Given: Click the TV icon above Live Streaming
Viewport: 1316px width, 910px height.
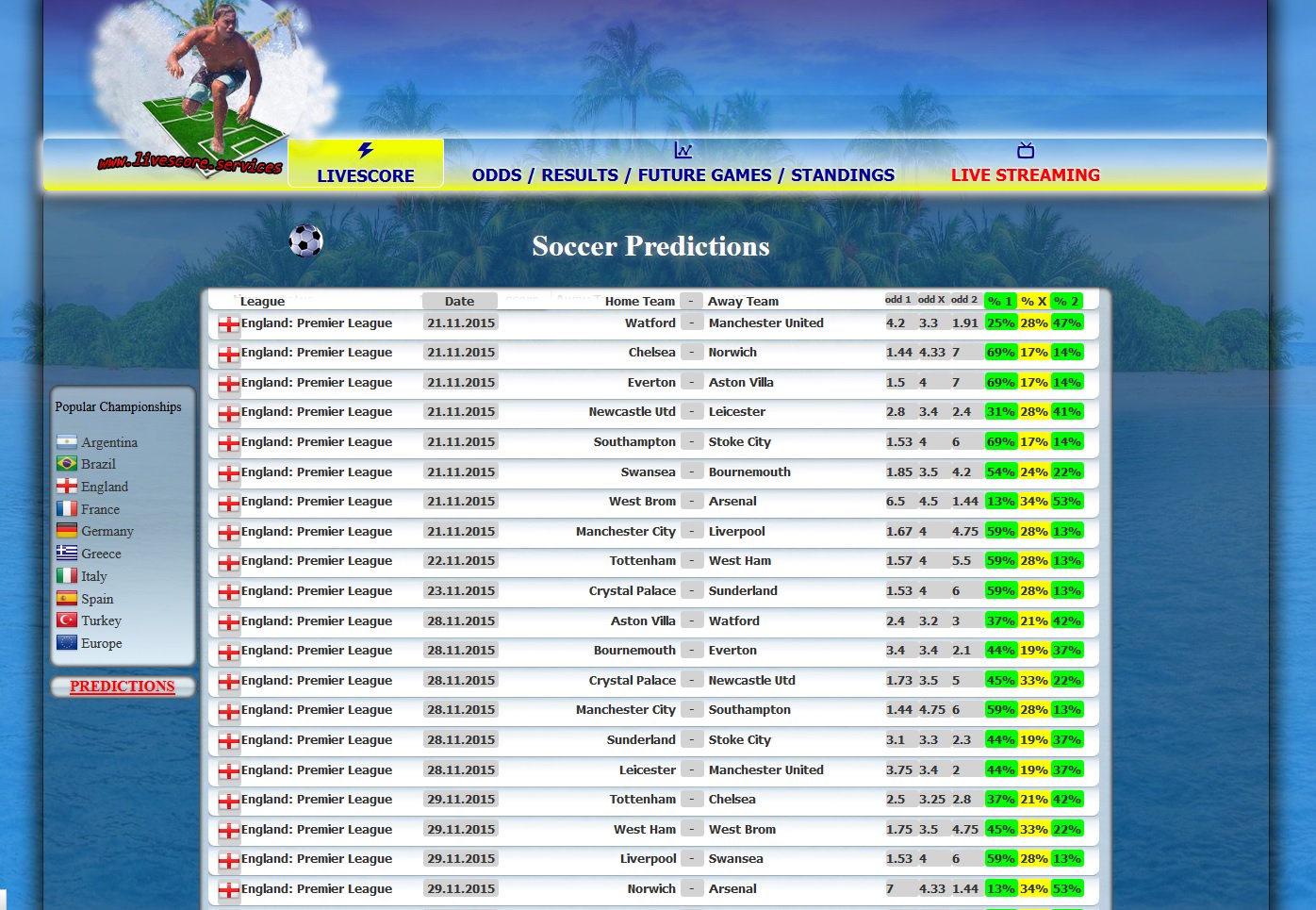Looking at the screenshot, I should coord(1026,150).
